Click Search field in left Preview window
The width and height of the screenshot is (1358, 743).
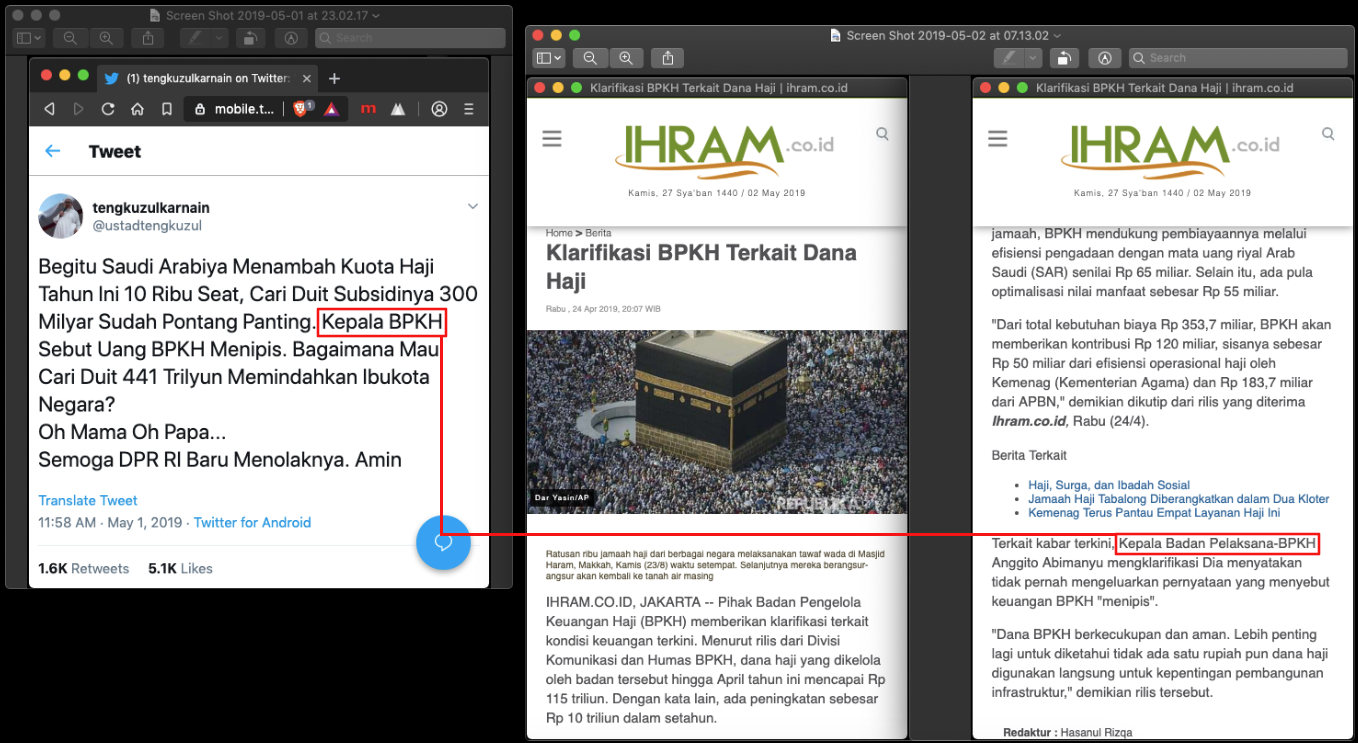coord(410,38)
